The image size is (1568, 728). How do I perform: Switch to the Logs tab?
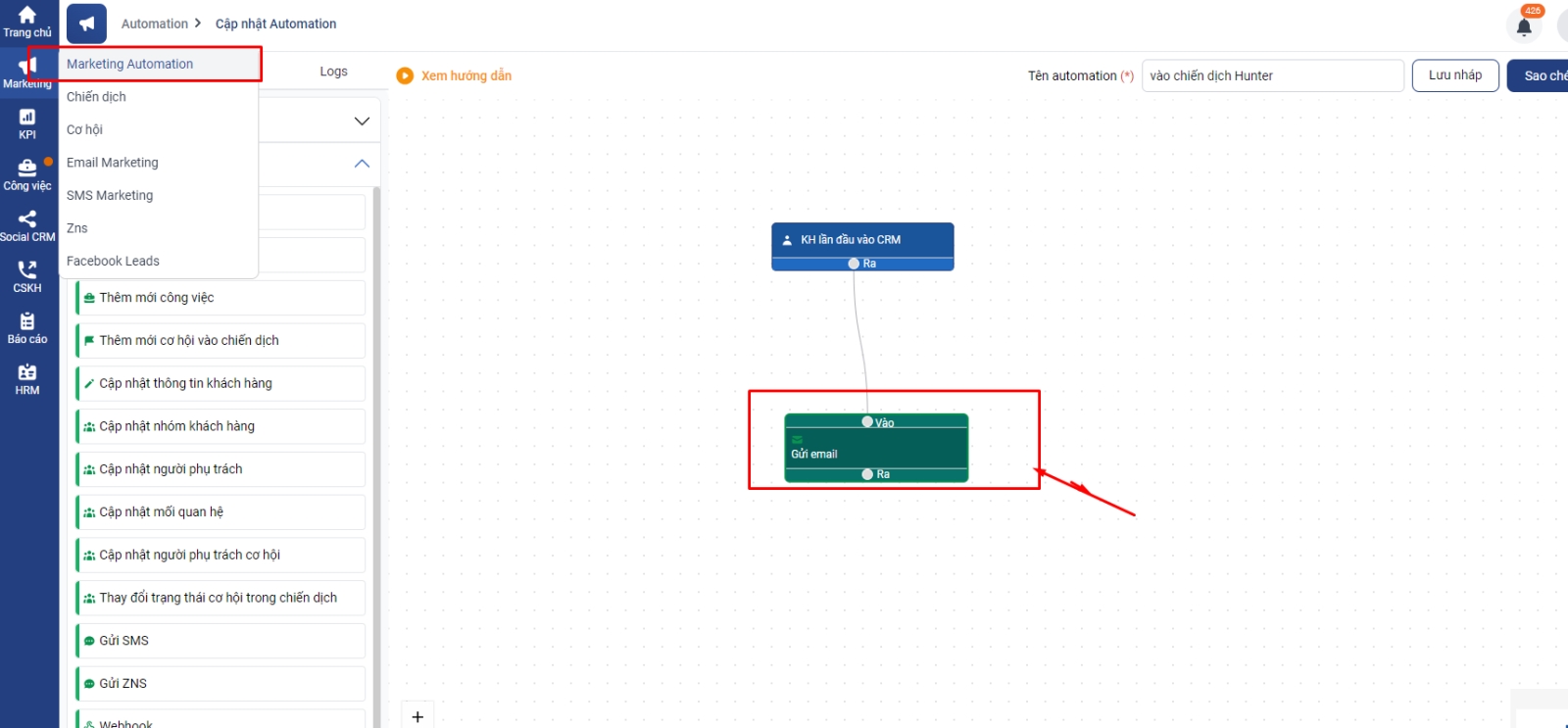click(333, 72)
